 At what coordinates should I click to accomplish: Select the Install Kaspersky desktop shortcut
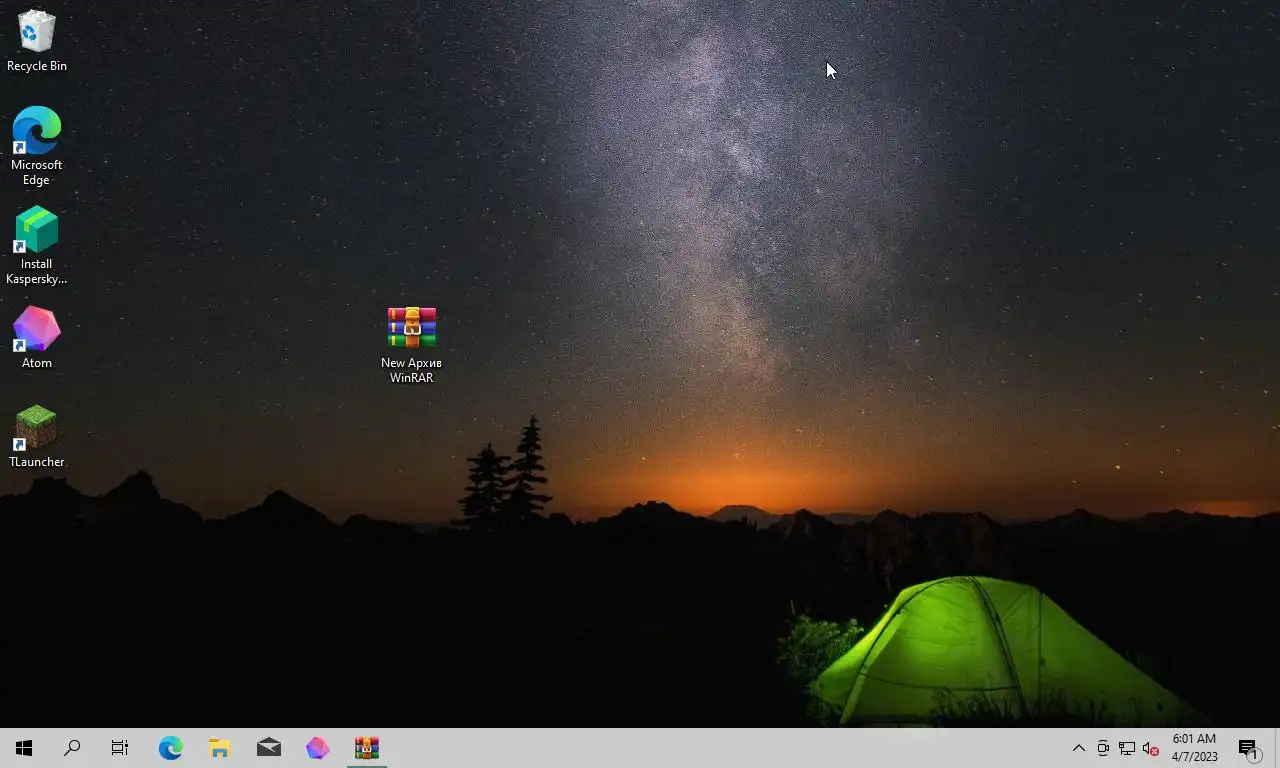(x=36, y=246)
